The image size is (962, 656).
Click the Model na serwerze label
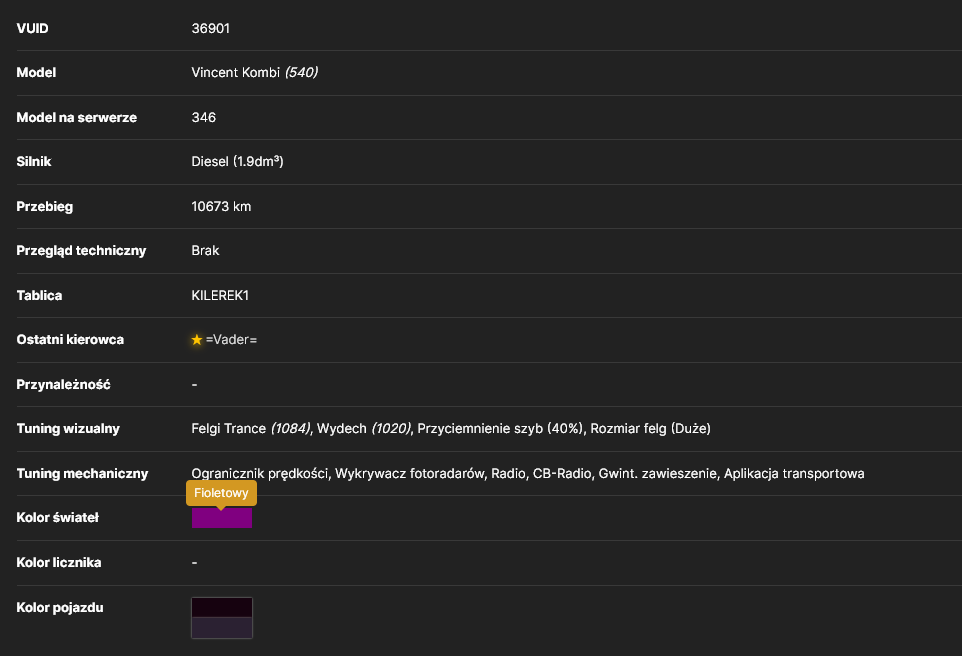click(77, 117)
